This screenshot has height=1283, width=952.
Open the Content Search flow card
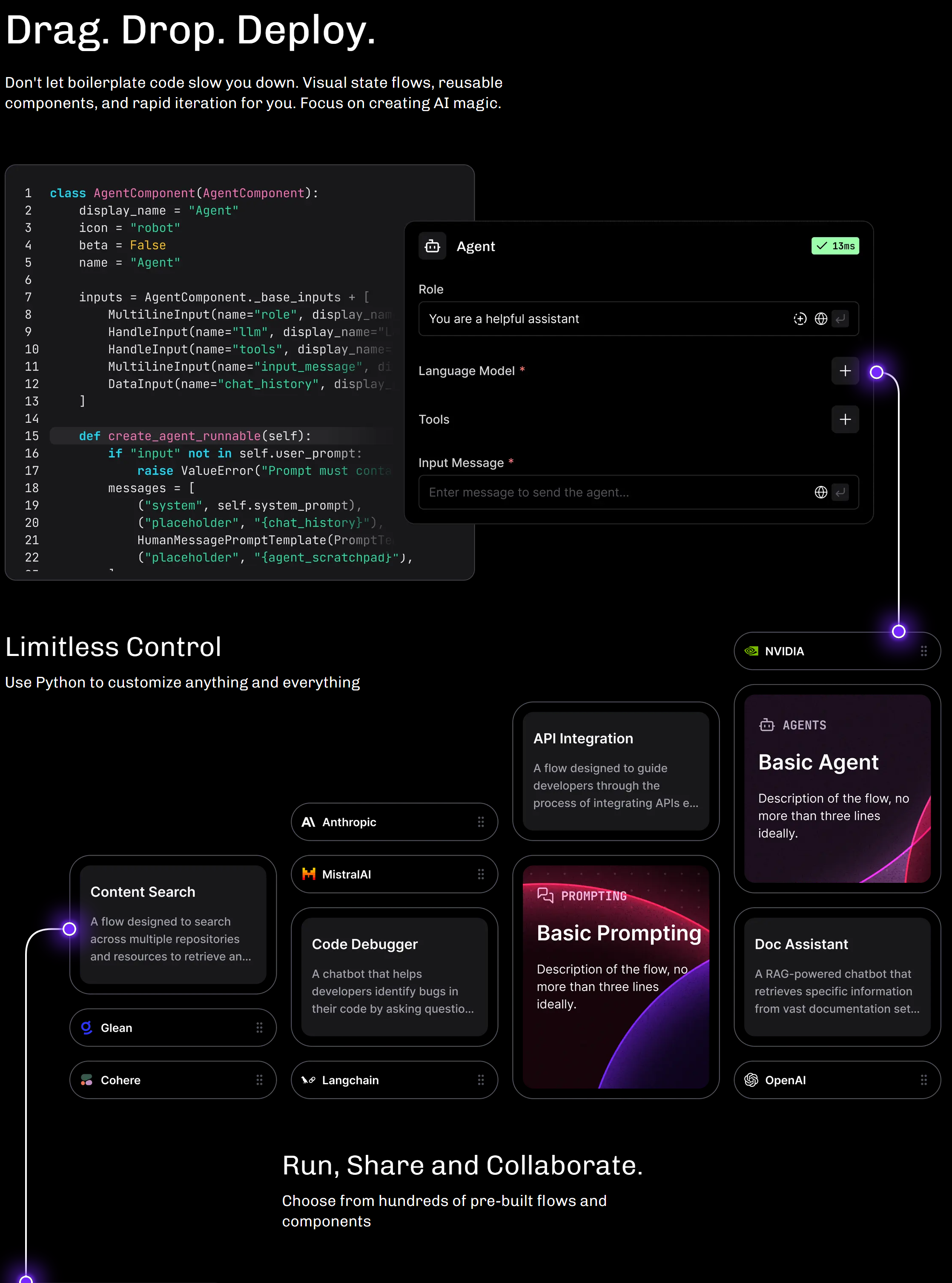173,925
